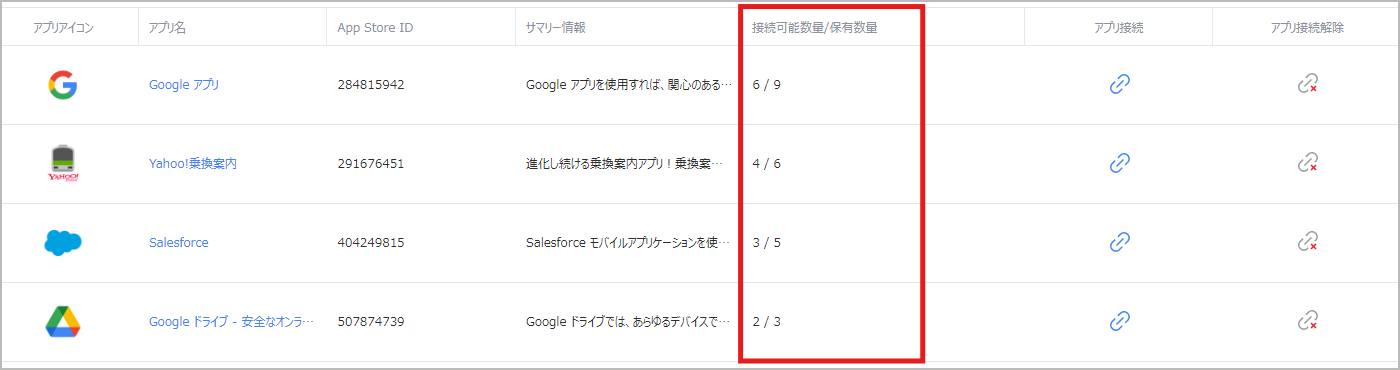The image size is (1400, 370).
Task: Open the Google アプリ name link
Action: (184, 85)
